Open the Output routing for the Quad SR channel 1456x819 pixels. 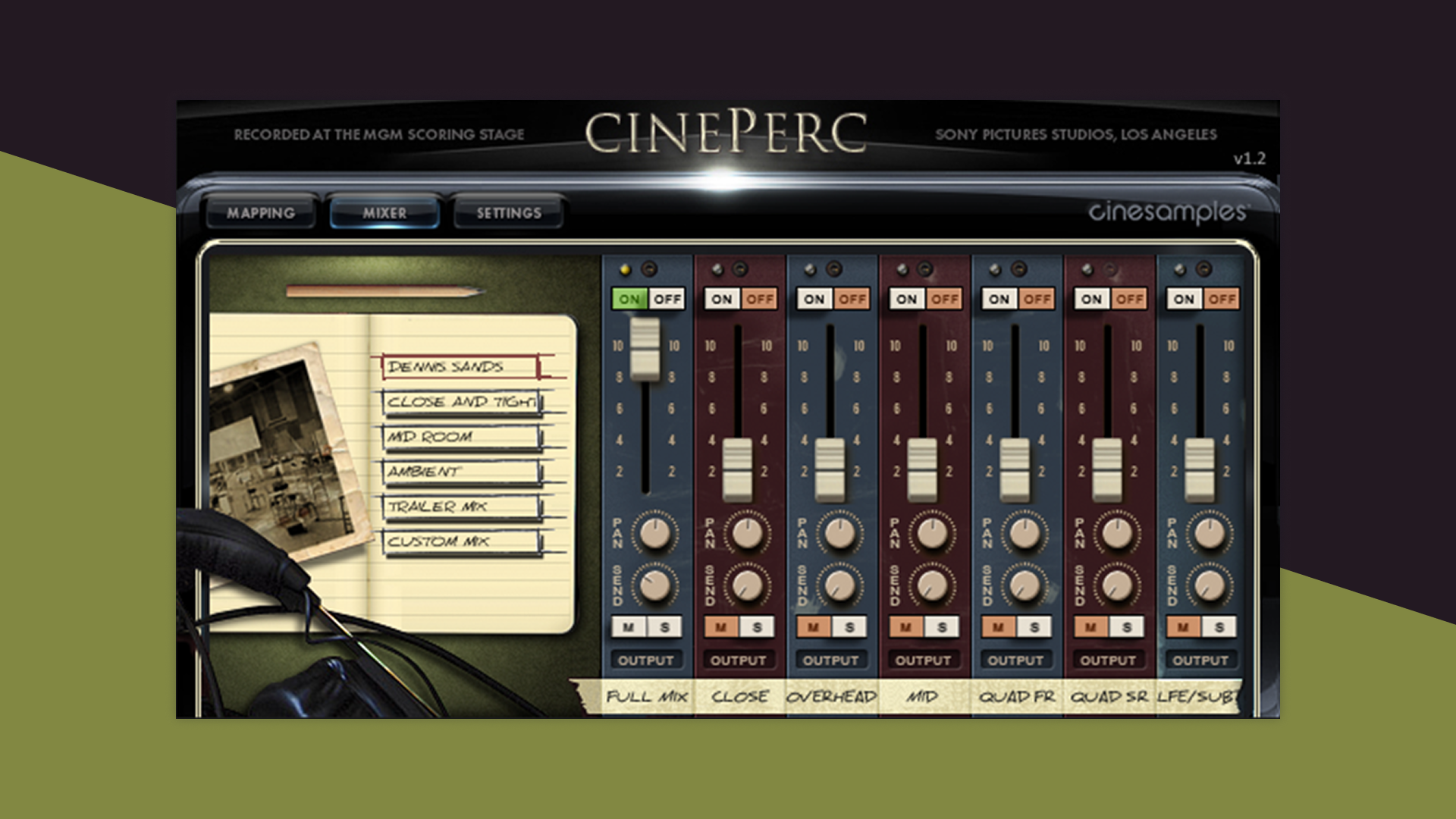1109,660
